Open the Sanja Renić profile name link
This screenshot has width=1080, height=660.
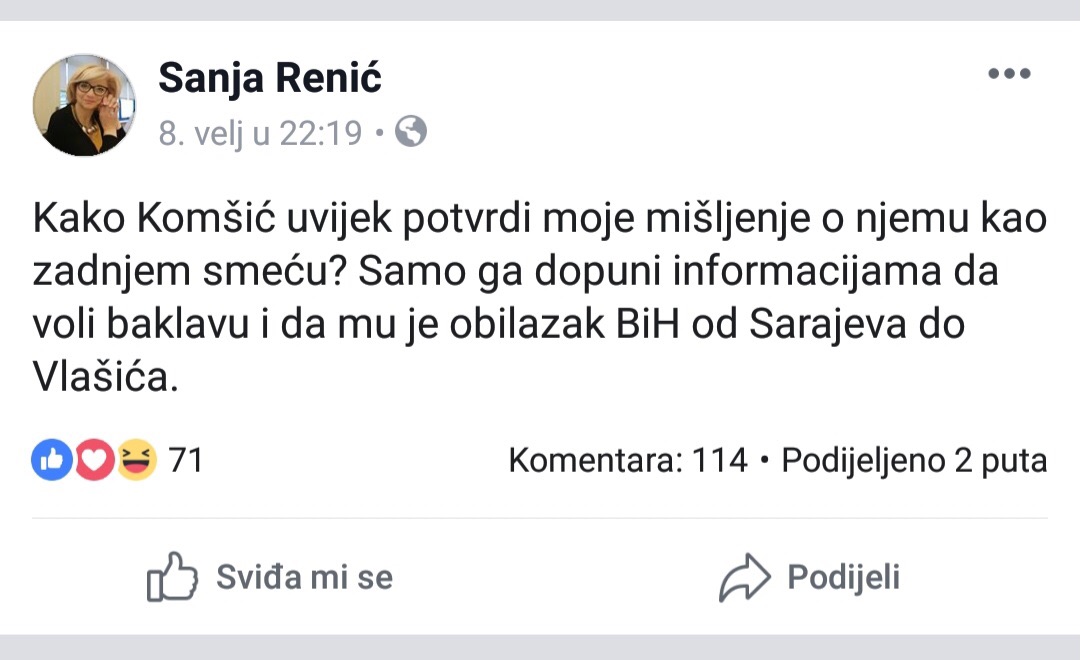pos(270,77)
